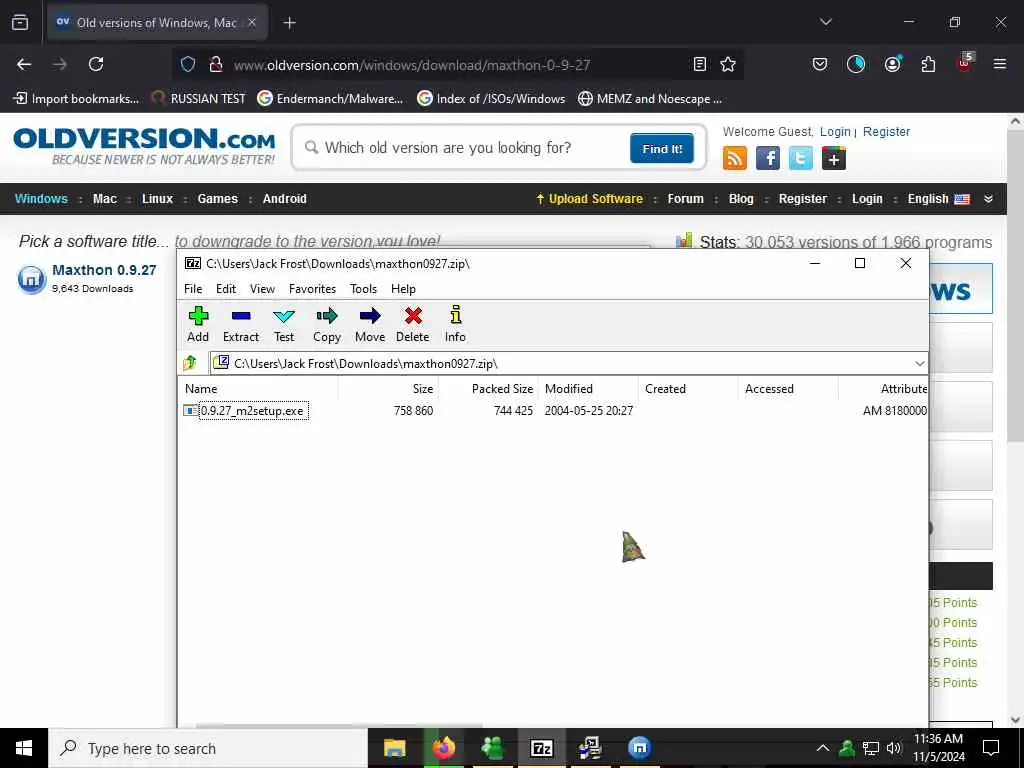The image size is (1024, 768).
Task: Open a new browser tab
Action: tap(289, 23)
